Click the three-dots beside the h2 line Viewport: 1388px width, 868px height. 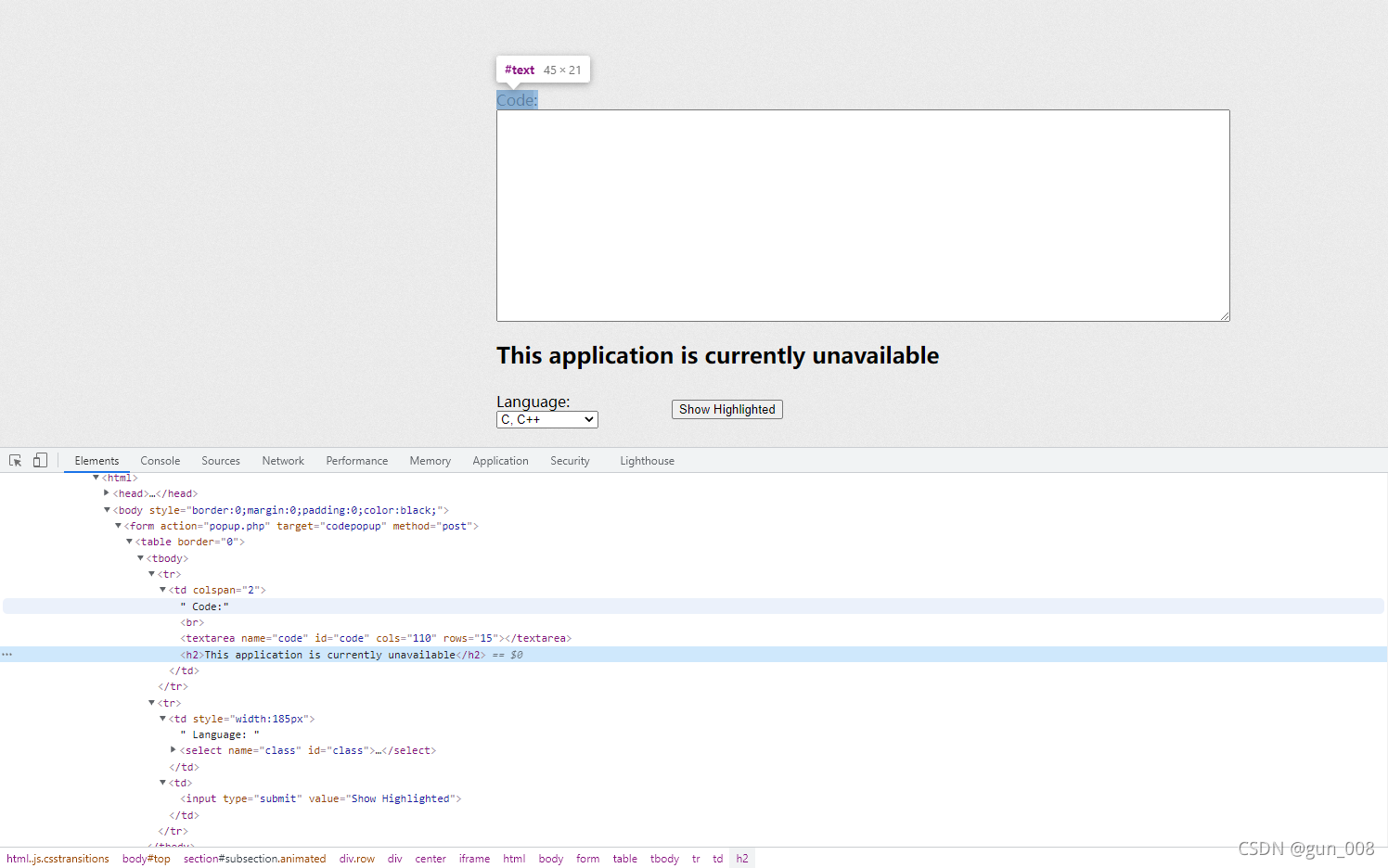click(x=7, y=655)
